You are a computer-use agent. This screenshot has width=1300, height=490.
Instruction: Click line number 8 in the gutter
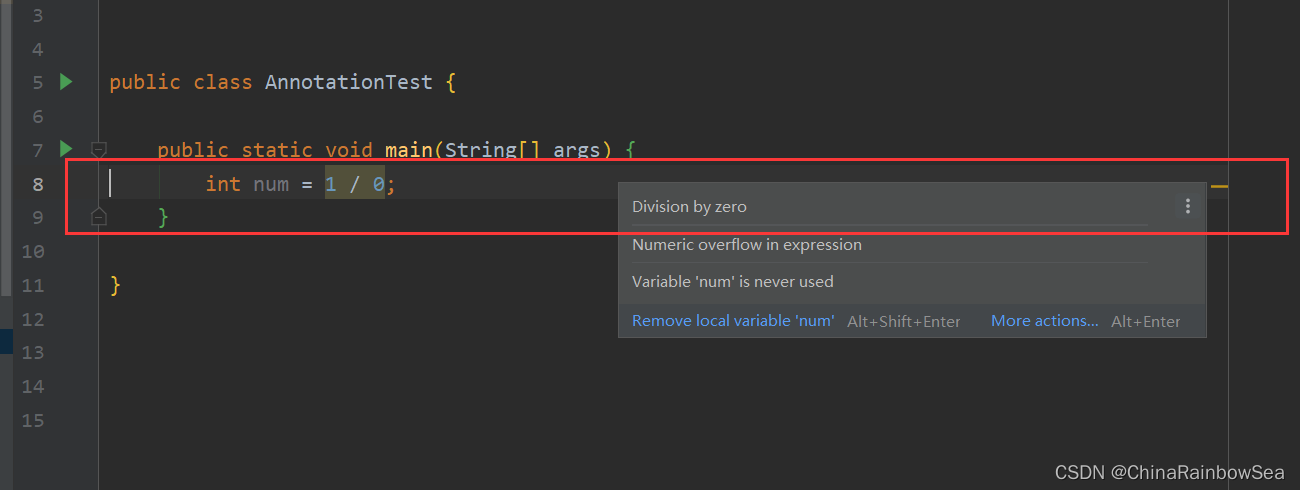point(37,184)
